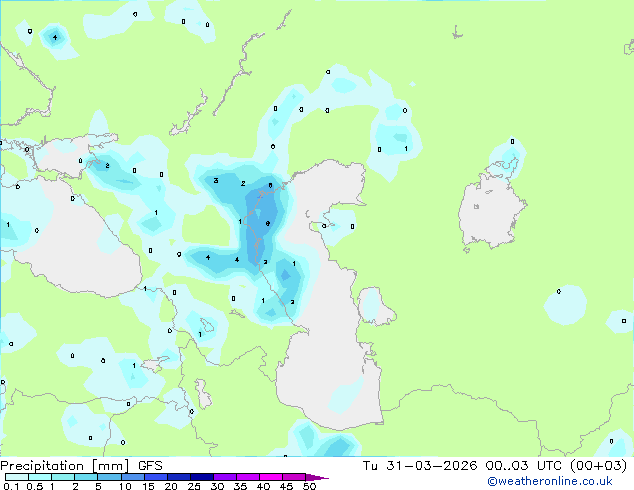Open the weatheronline.co.uk copyright link

pos(550,481)
